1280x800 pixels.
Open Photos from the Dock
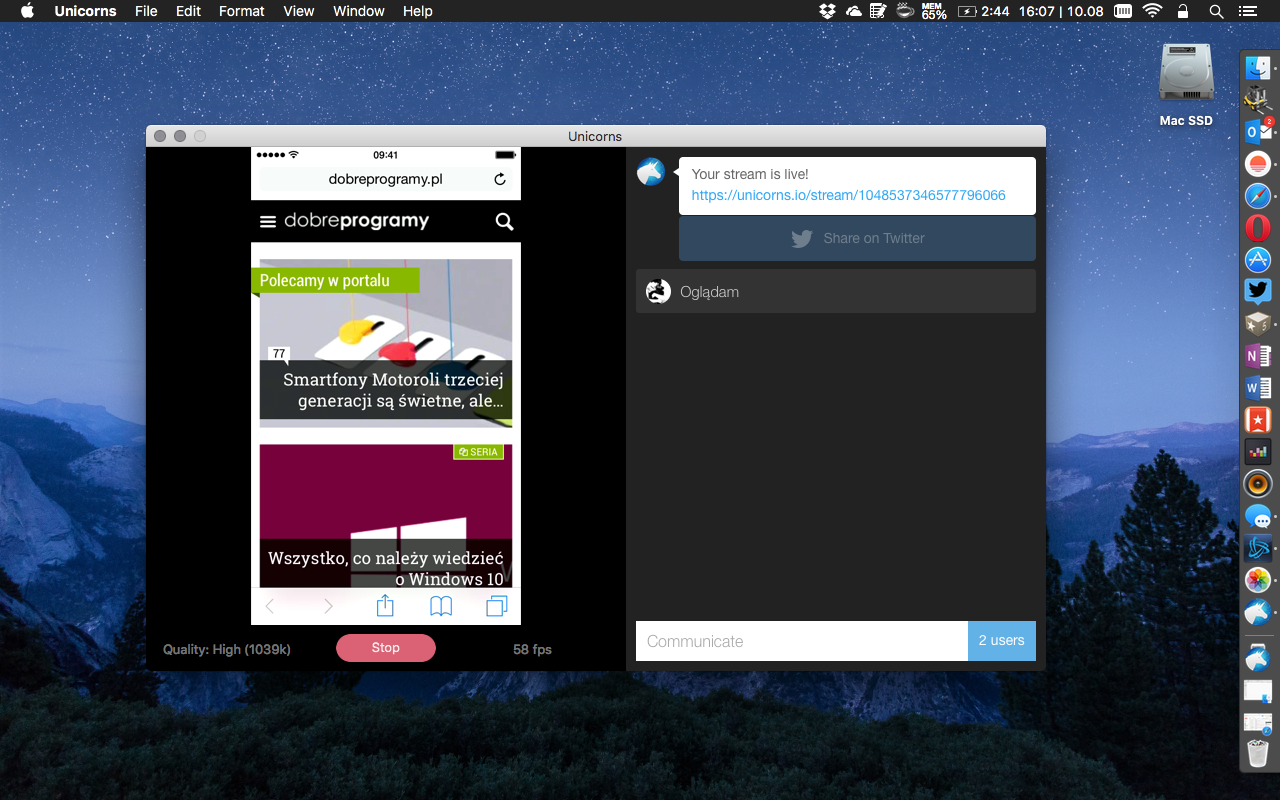(x=1257, y=580)
